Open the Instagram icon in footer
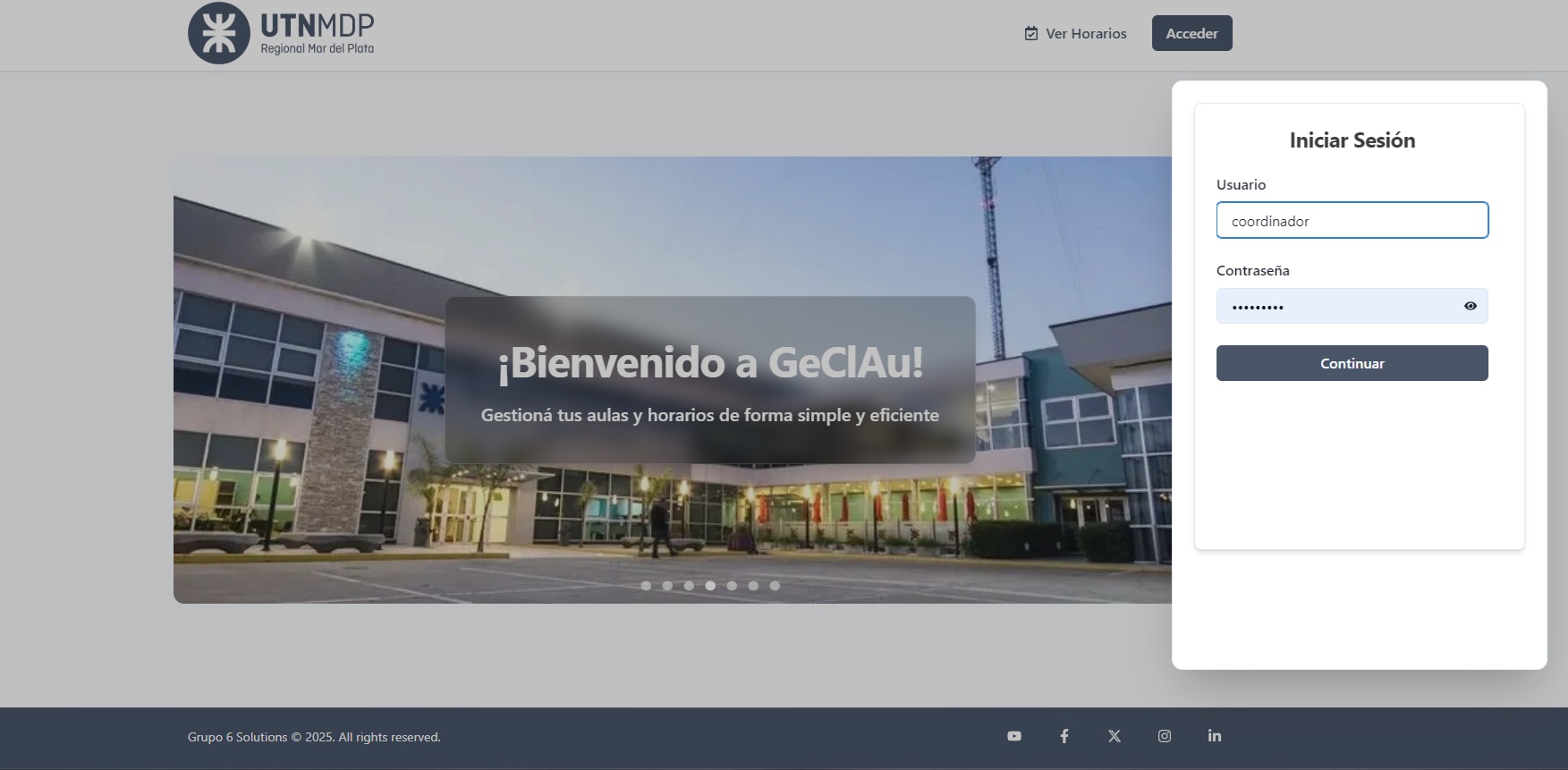 [1165, 736]
